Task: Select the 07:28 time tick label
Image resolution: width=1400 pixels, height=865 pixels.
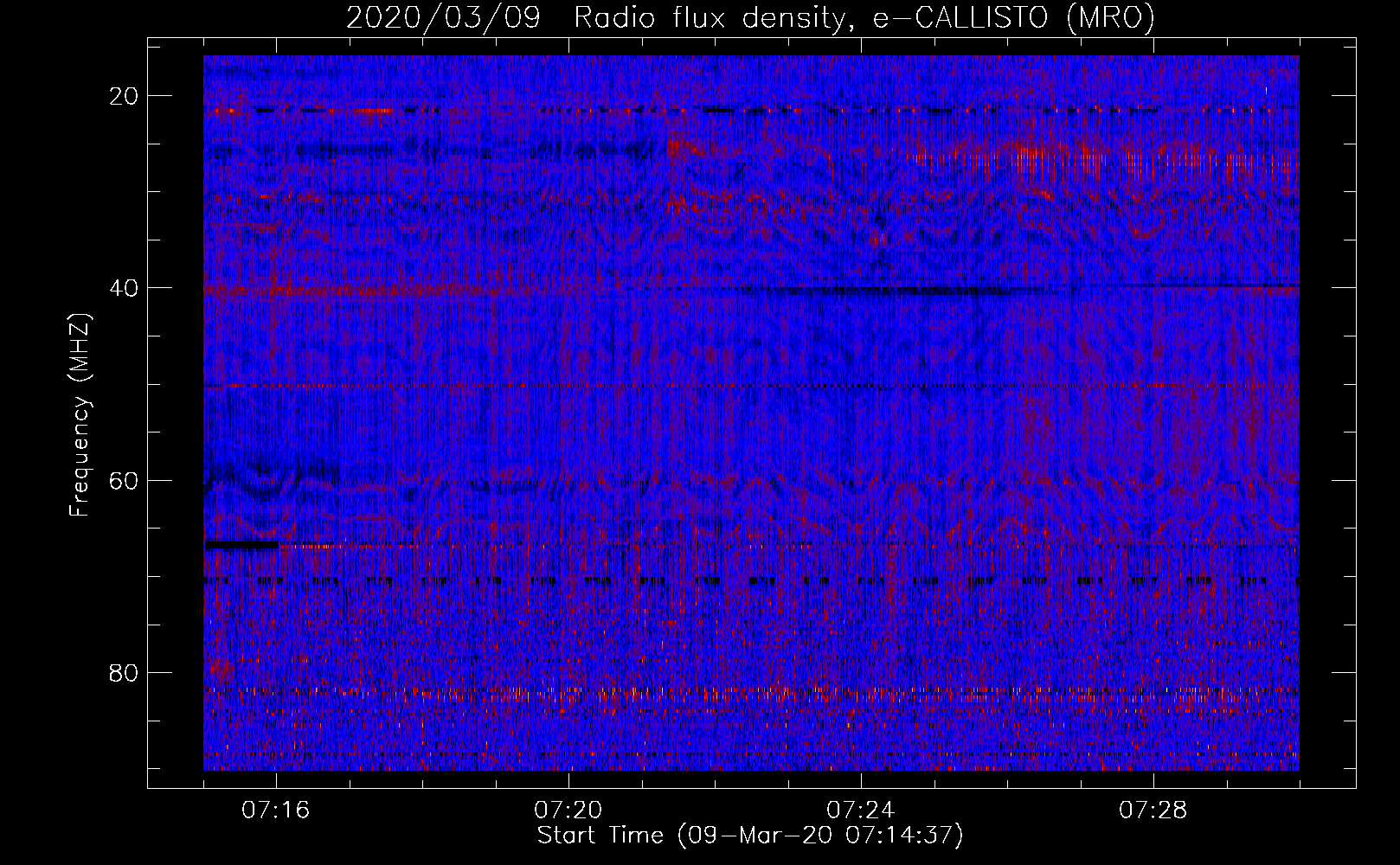Action: [1153, 811]
